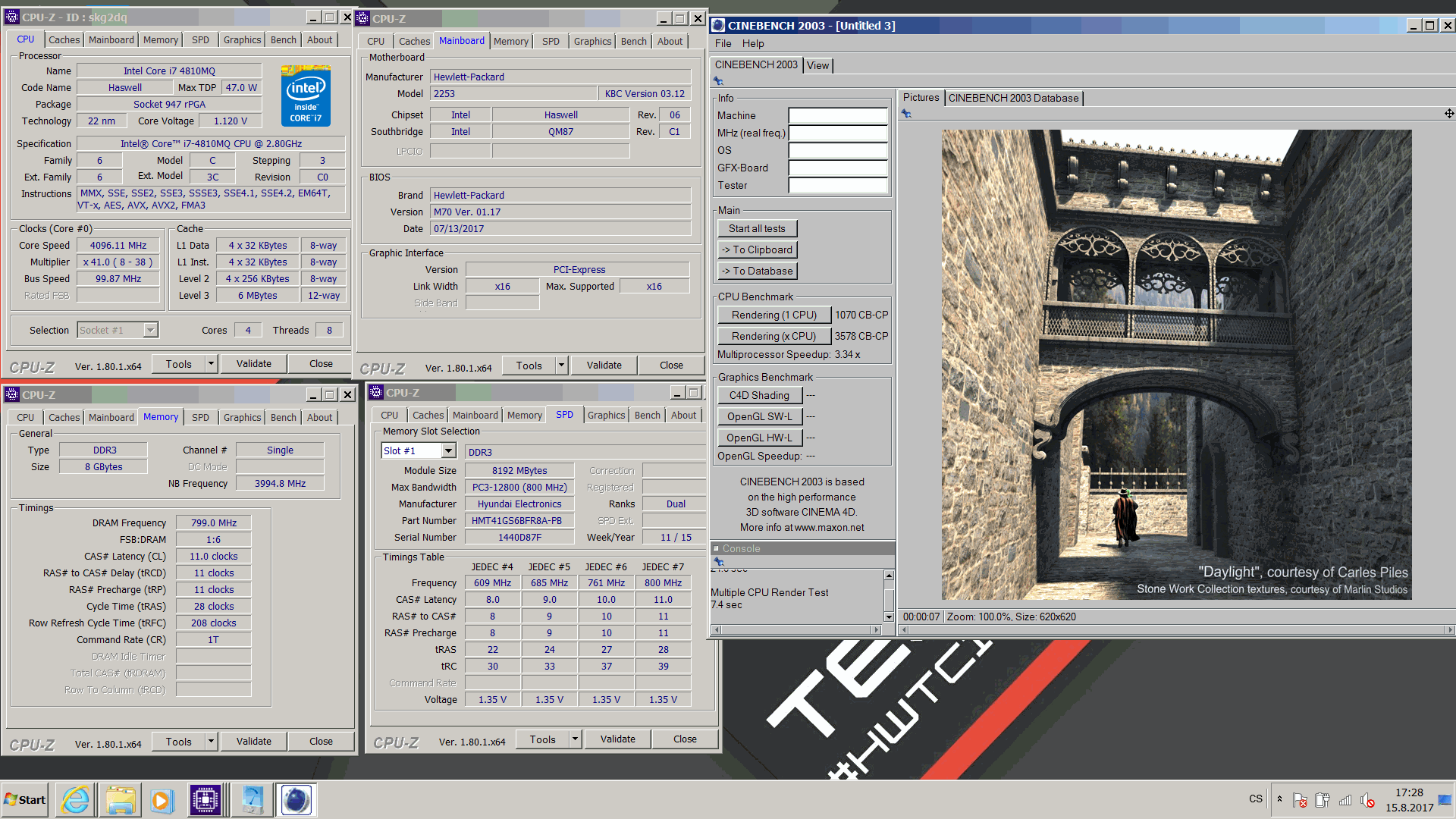Screen dimensions: 1456x819
Task: Open About tab in SPD window
Action: (x=683, y=415)
